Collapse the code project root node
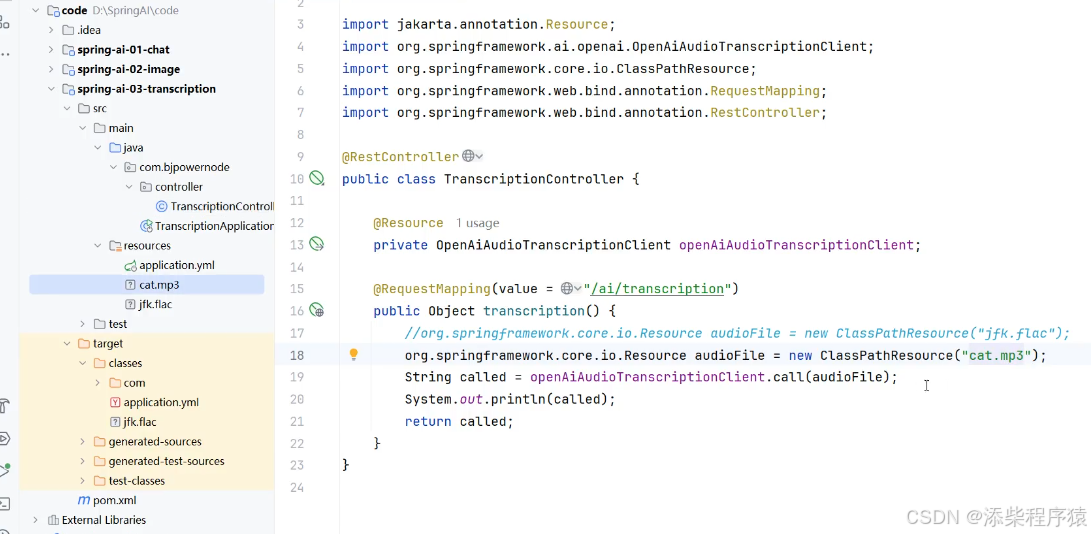The height and width of the screenshot is (534, 1091). [35, 10]
